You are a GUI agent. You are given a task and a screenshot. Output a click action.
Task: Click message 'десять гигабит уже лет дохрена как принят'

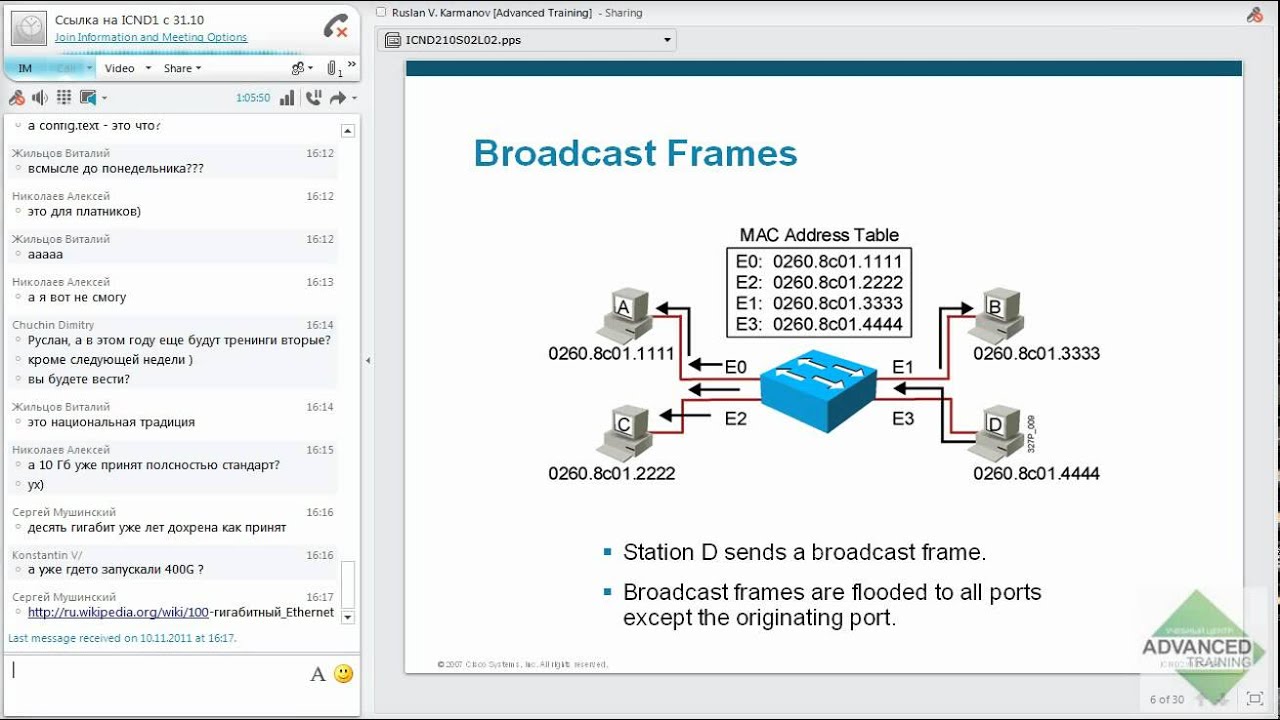click(157, 527)
